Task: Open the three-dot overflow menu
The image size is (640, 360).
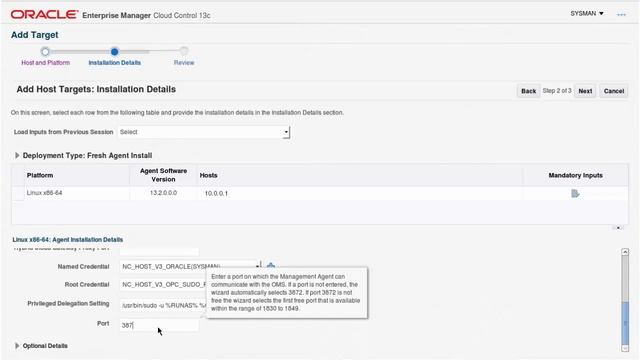Action: [x=621, y=15]
